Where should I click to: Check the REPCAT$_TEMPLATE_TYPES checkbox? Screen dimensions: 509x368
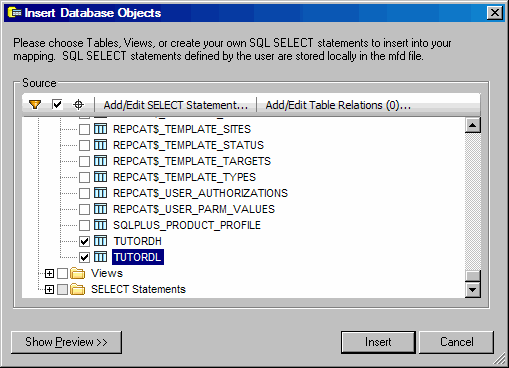pos(84,177)
